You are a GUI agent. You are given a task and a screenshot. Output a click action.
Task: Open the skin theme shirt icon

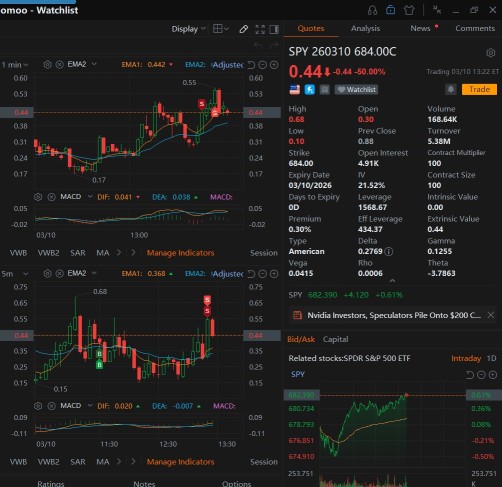pyautogui.click(x=409, y=10)
